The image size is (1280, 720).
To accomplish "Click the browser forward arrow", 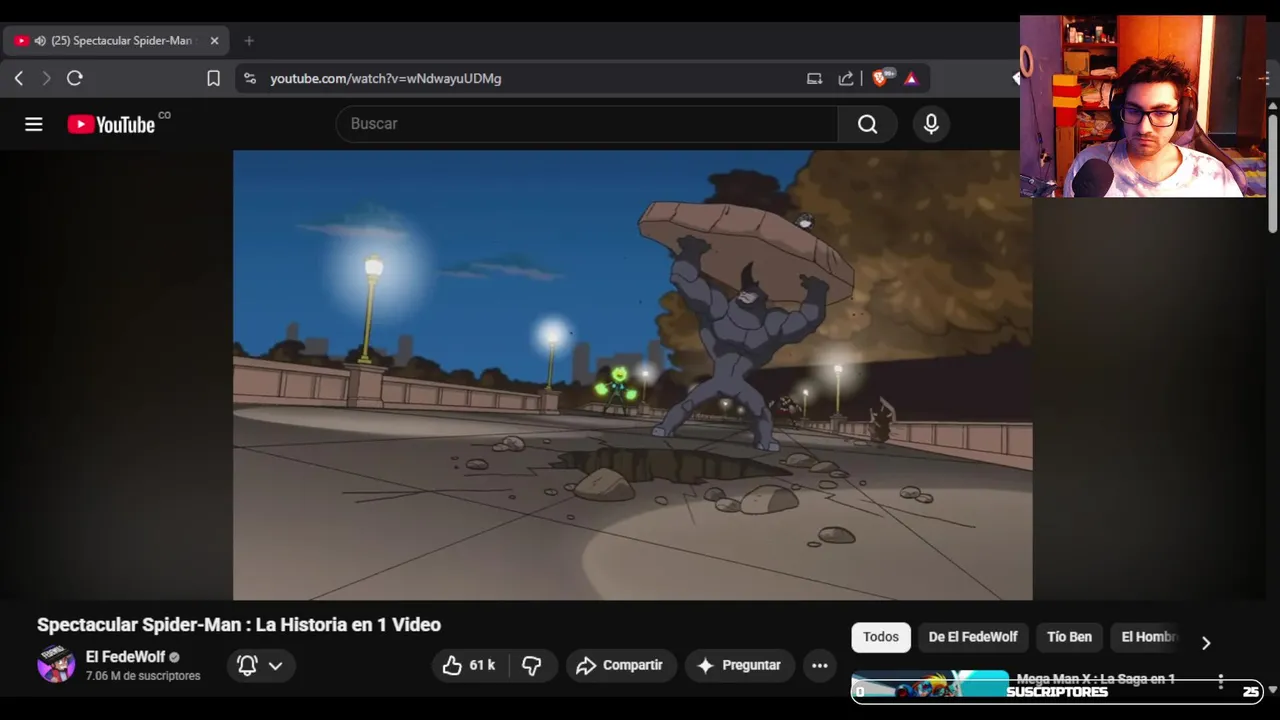I will [46, 78].
